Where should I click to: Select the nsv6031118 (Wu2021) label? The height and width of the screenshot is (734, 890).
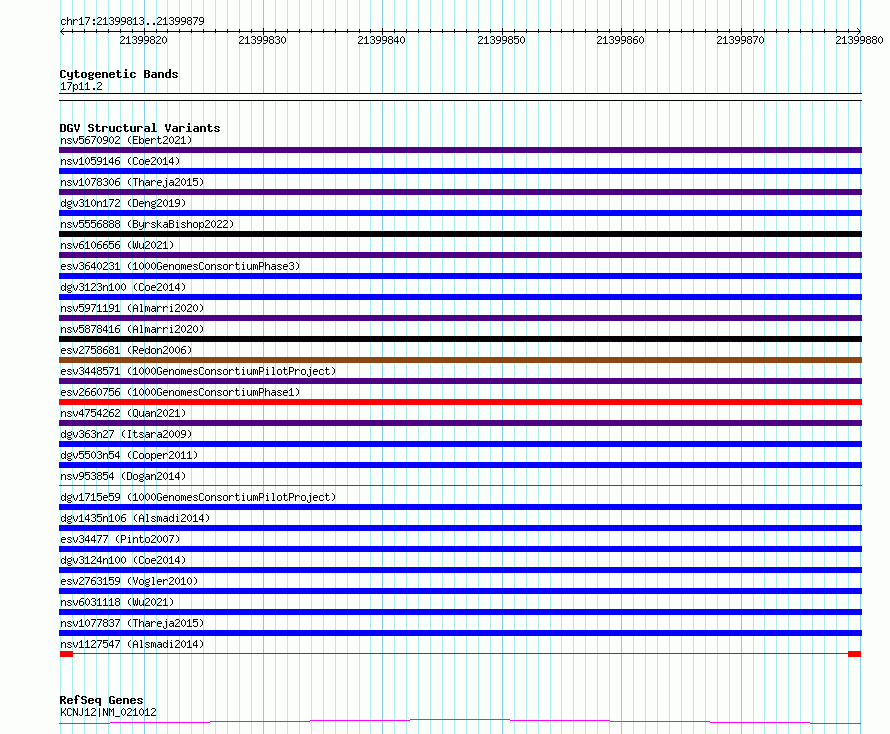[117, 602]
